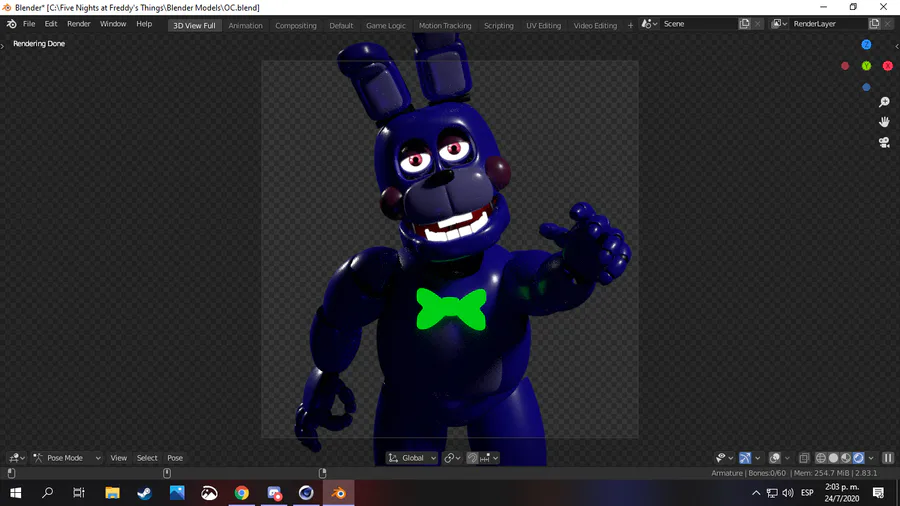Viewport: 900px width, 506px height.
Task: Snap view to negative X axis dot
Action: [845, 66]
